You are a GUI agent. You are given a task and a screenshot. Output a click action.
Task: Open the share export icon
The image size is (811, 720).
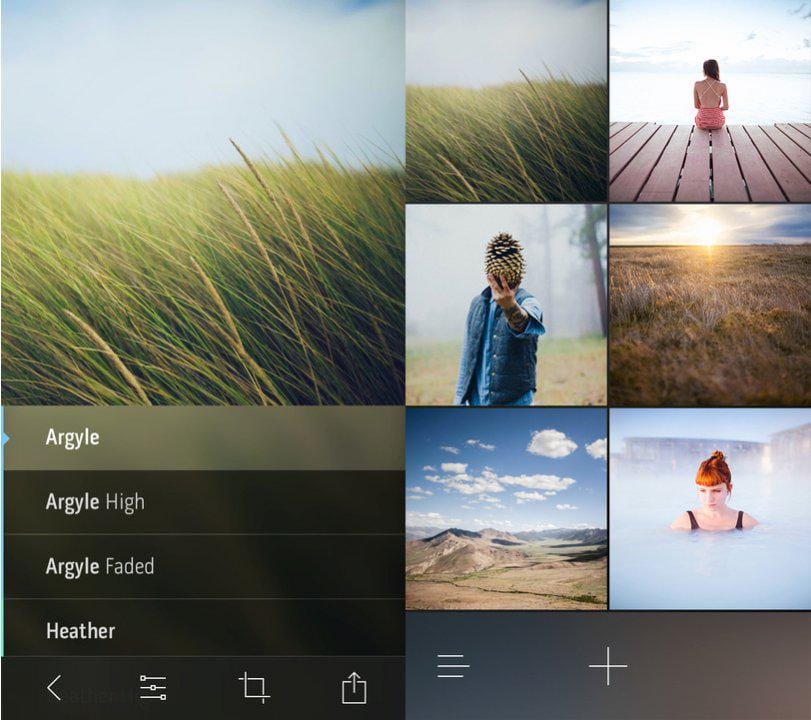click(x=356, y=687)
